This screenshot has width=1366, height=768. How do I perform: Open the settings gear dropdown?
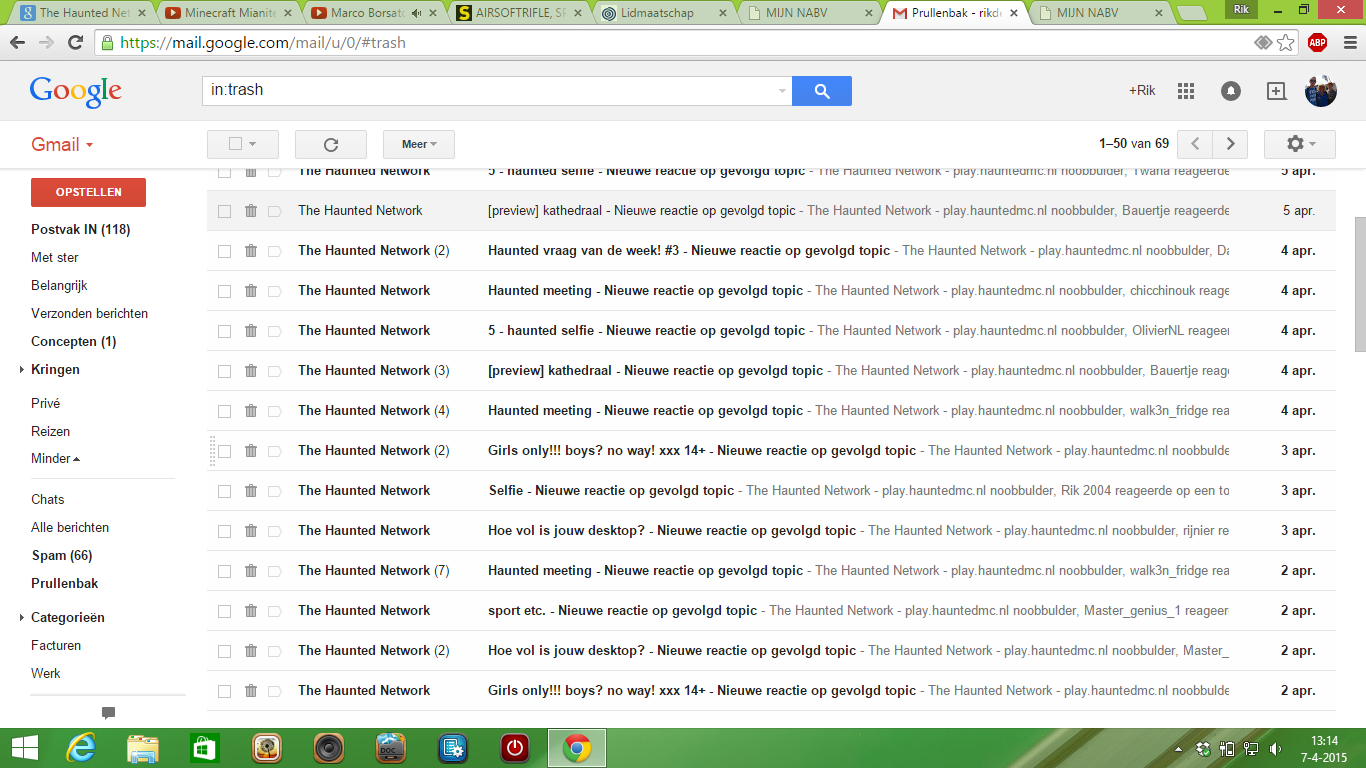click(1300, 144)
